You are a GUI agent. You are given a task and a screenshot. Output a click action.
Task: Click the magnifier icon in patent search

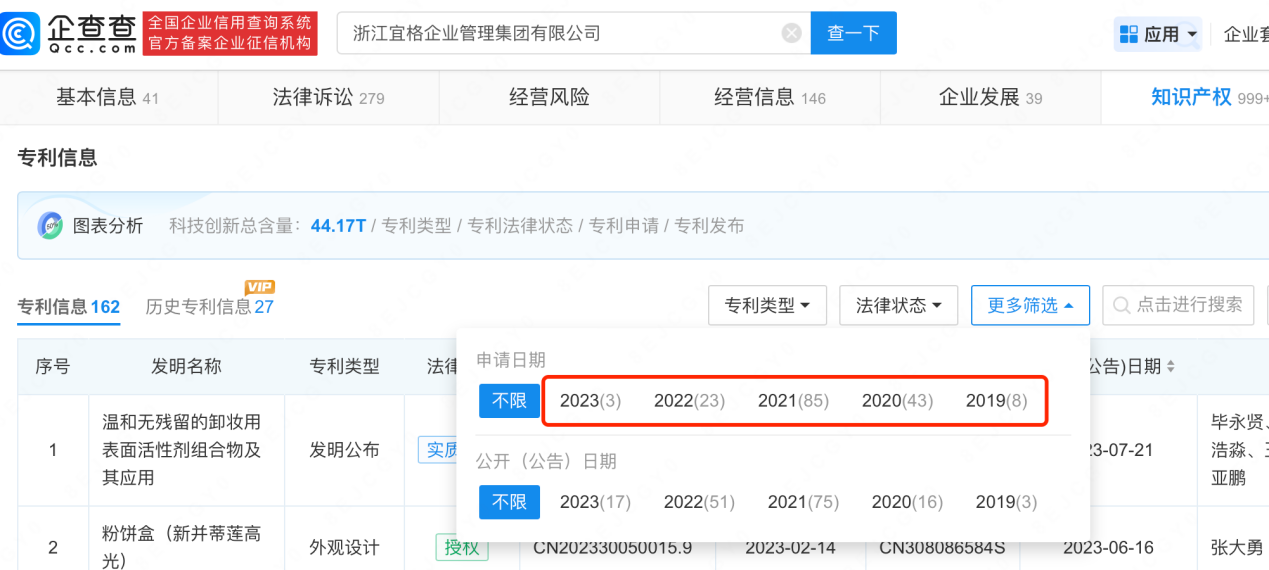coord(1121,305)
